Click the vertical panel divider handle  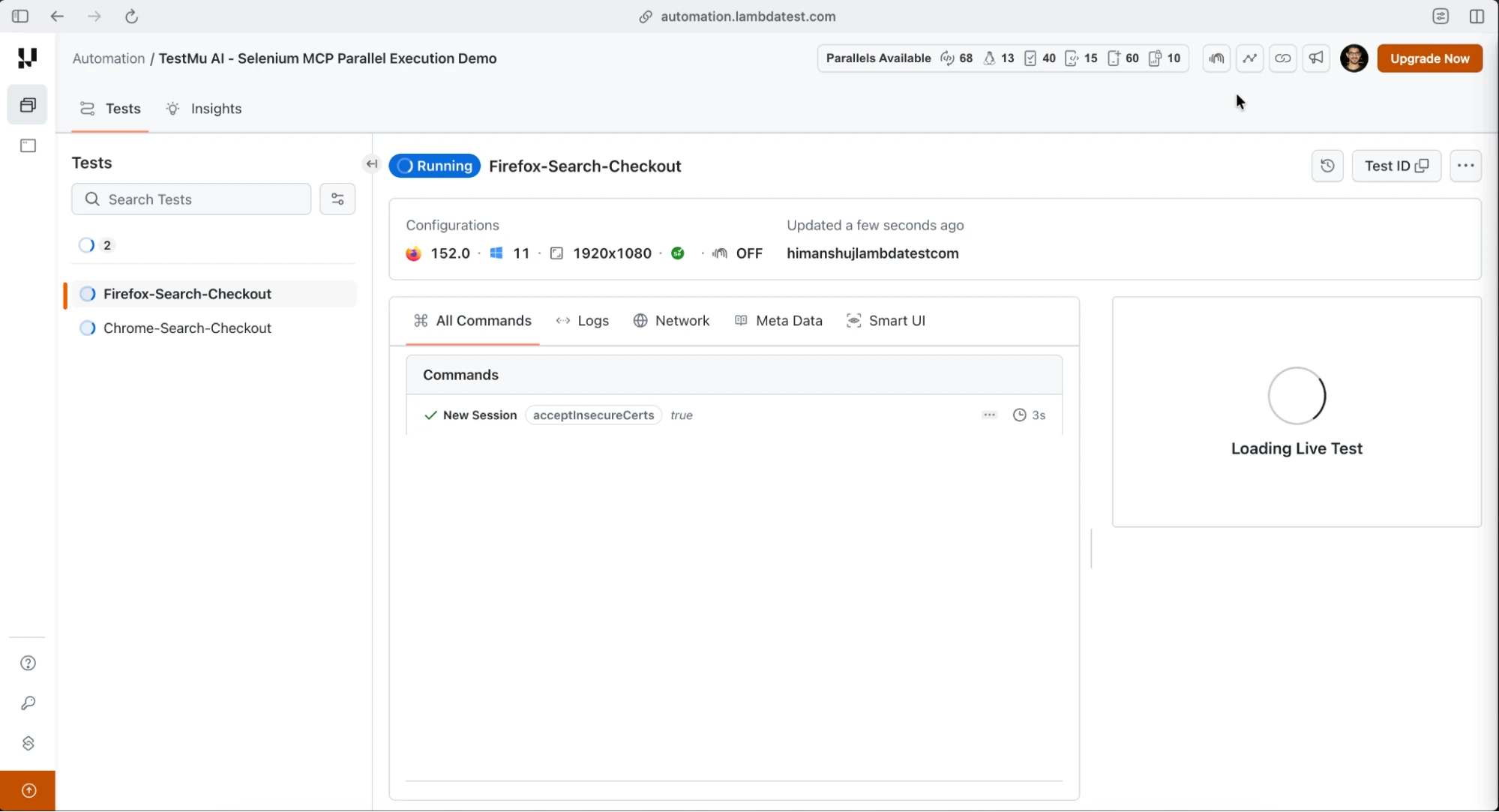pos(1091,549)
